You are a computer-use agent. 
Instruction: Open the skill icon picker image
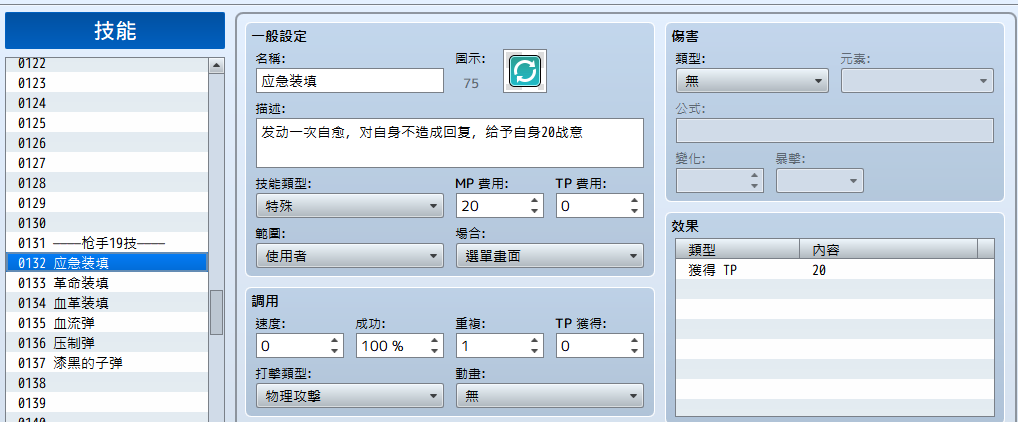525,71
